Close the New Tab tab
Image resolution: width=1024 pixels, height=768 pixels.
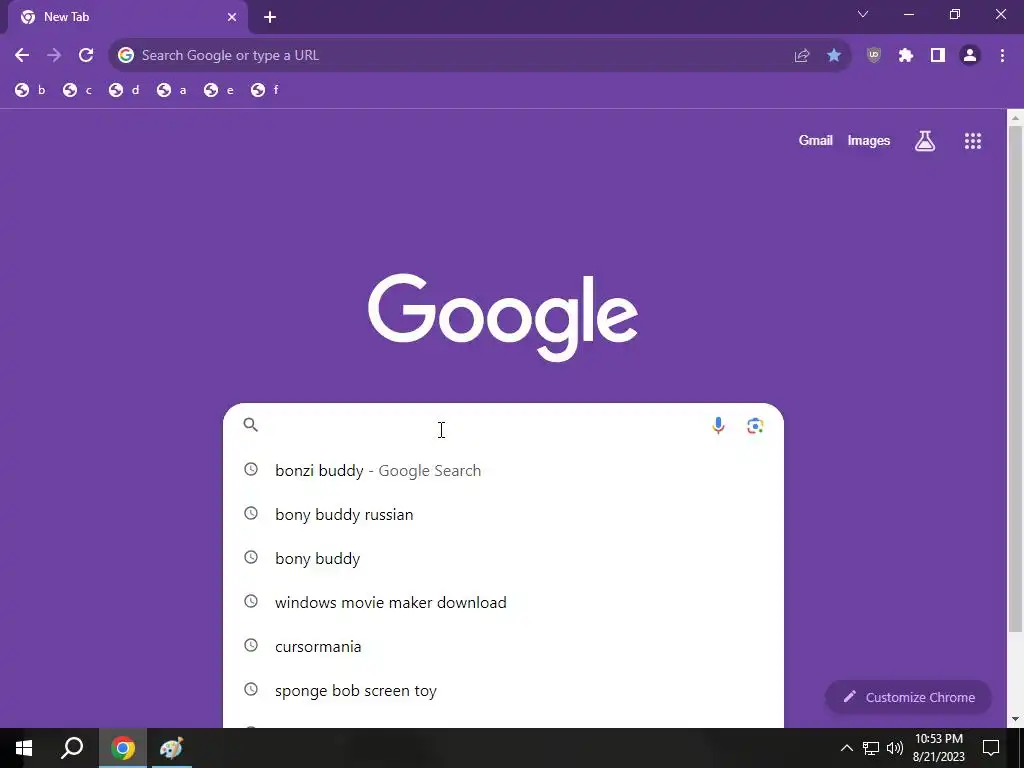(x=232, y=18)
